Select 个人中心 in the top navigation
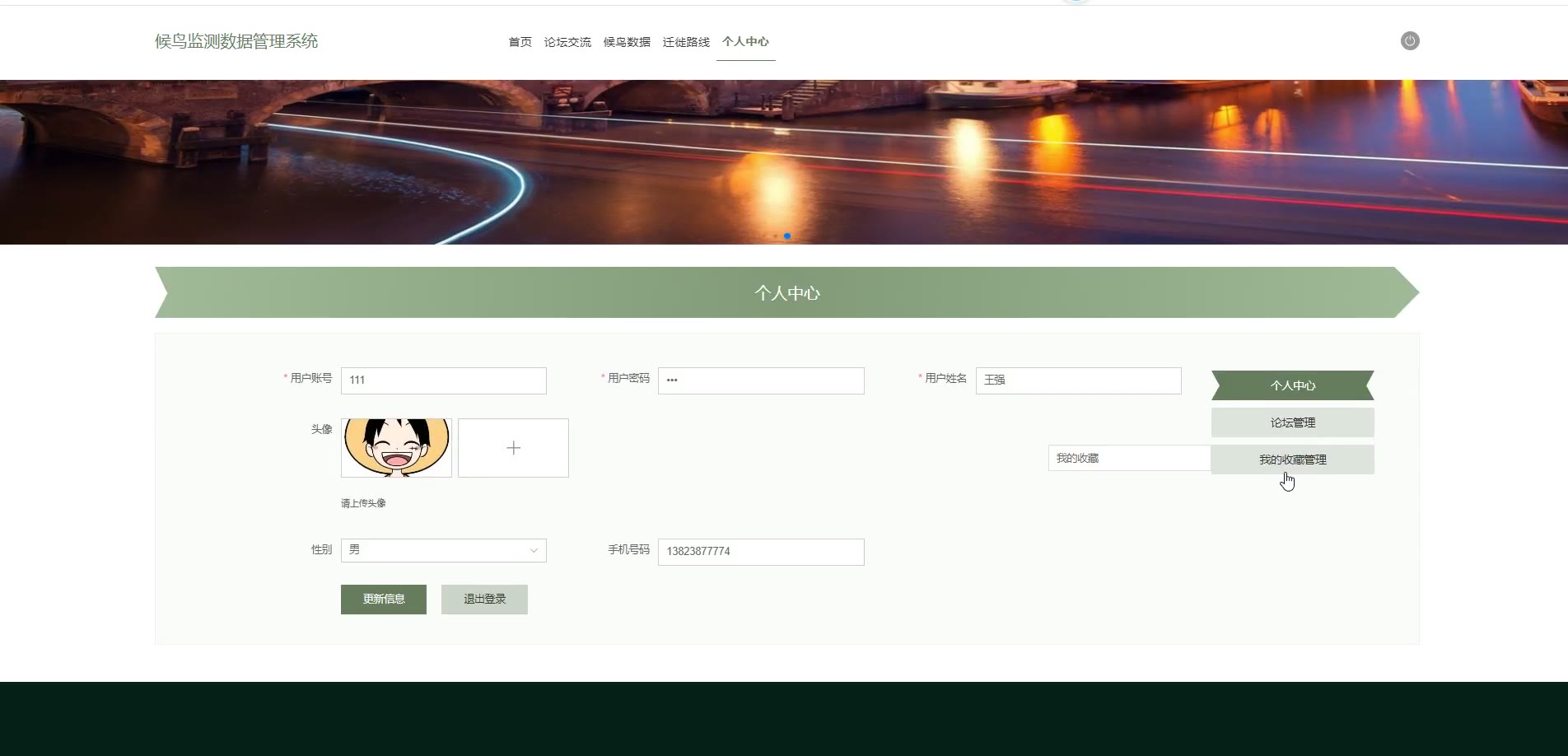 tap(745, 42)
